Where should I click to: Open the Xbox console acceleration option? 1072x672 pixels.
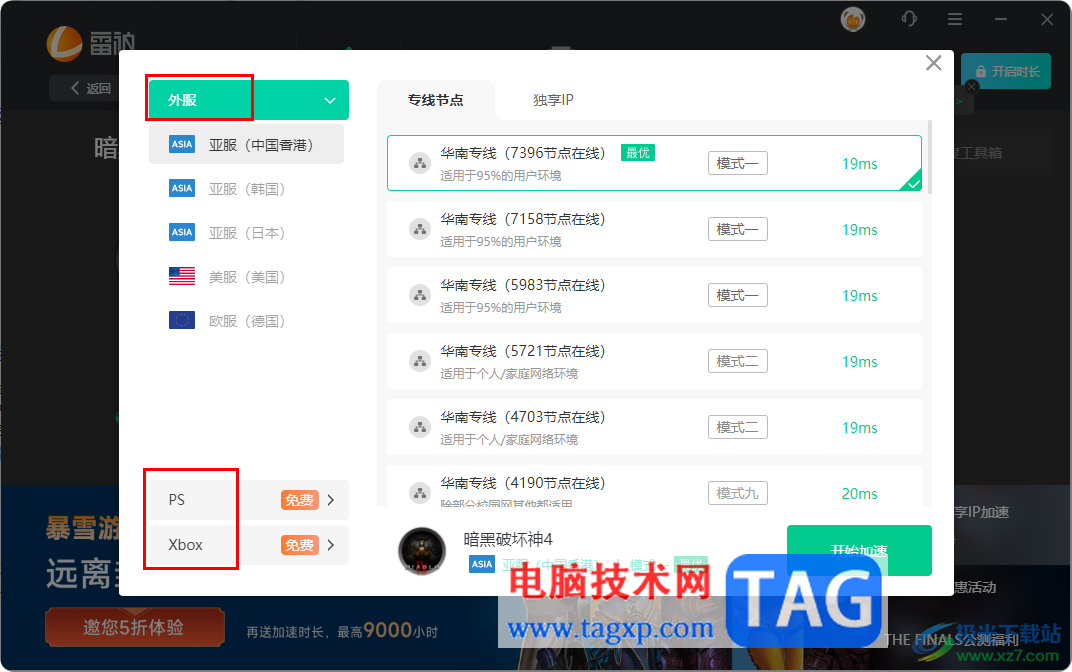[x=249, y=545]
